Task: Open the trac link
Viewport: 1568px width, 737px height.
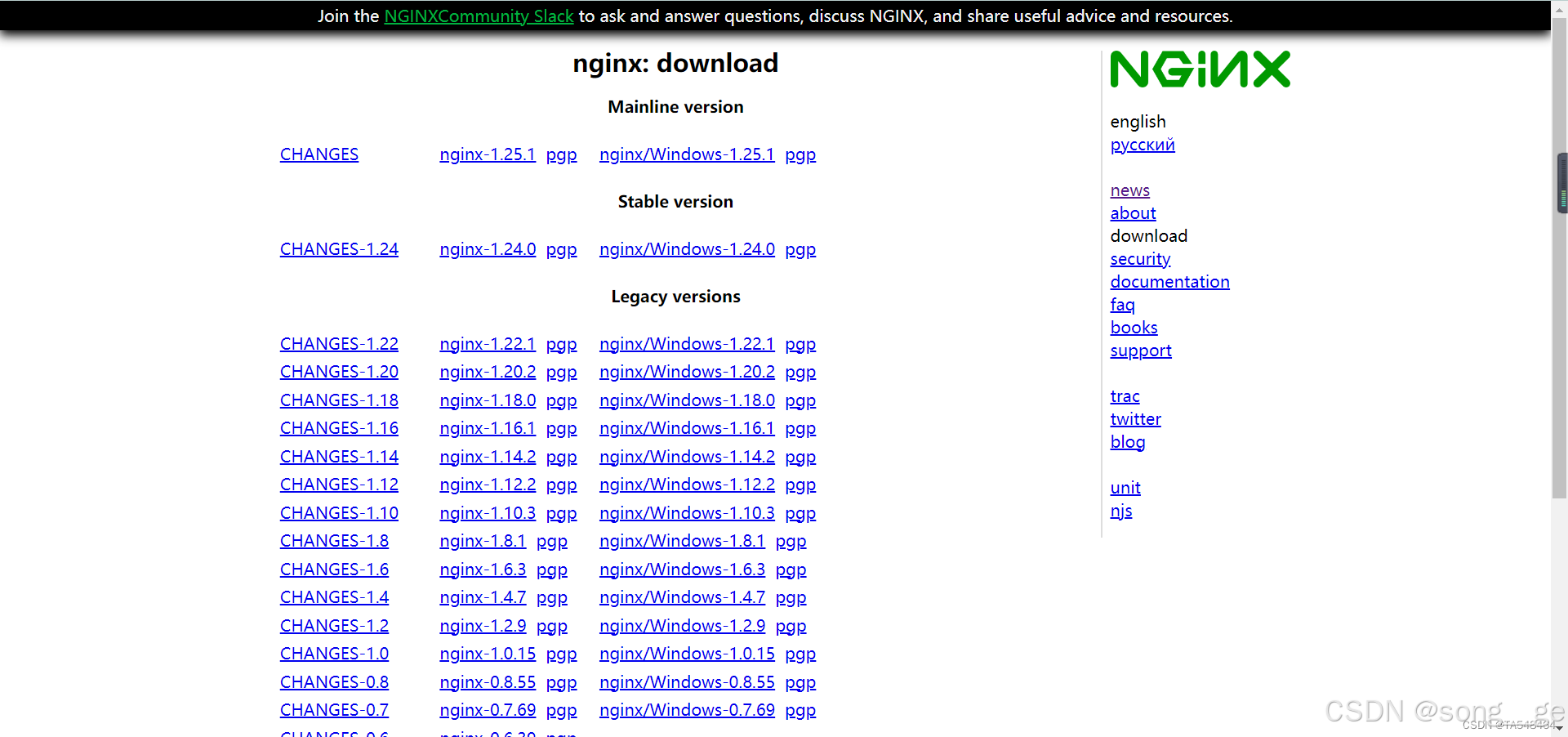Action: pyautogui.click(x=1125, y=396)
